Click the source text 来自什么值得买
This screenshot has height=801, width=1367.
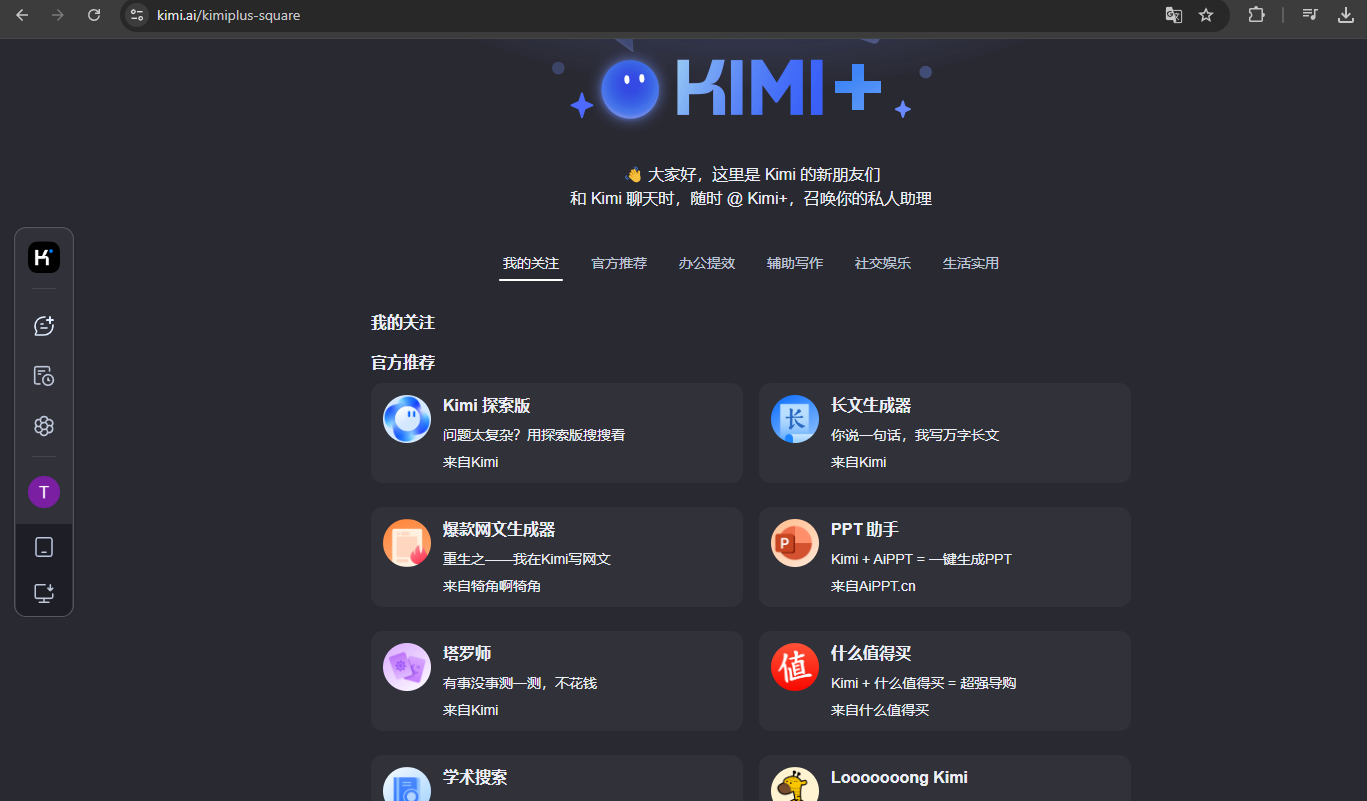pos(880,710)
